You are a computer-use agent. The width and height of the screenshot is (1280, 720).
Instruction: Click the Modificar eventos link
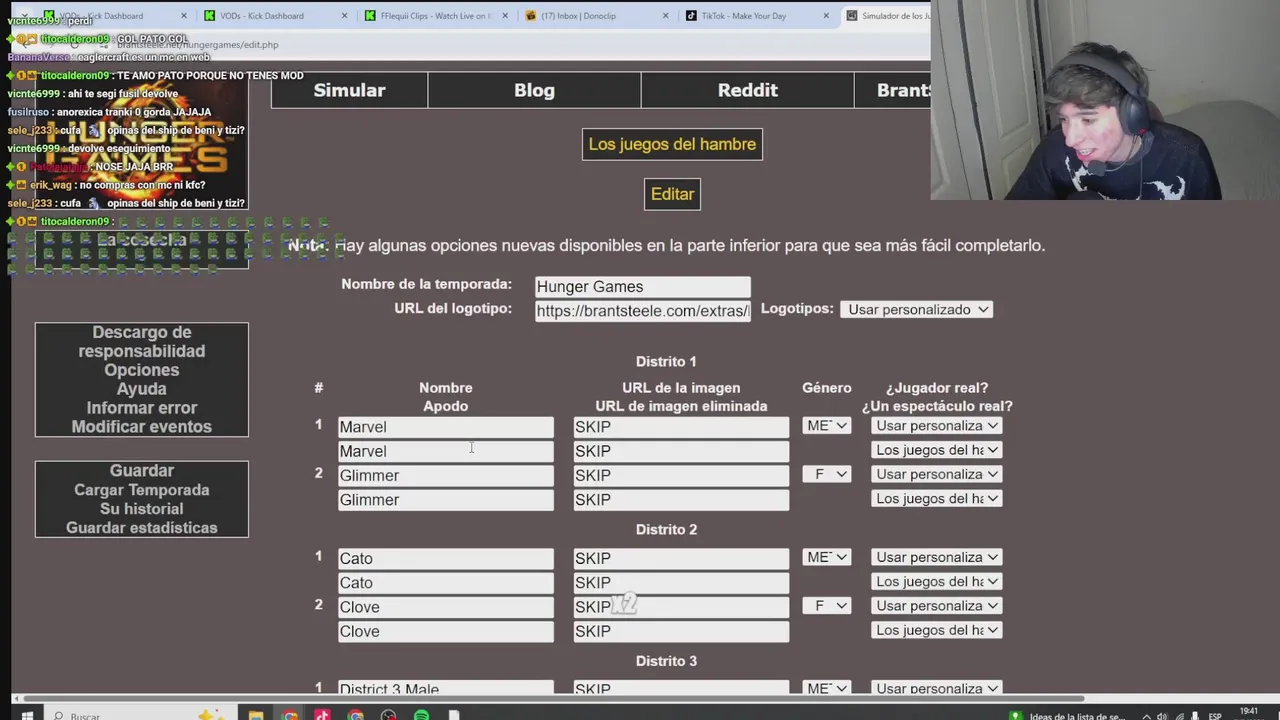point(142,427)
